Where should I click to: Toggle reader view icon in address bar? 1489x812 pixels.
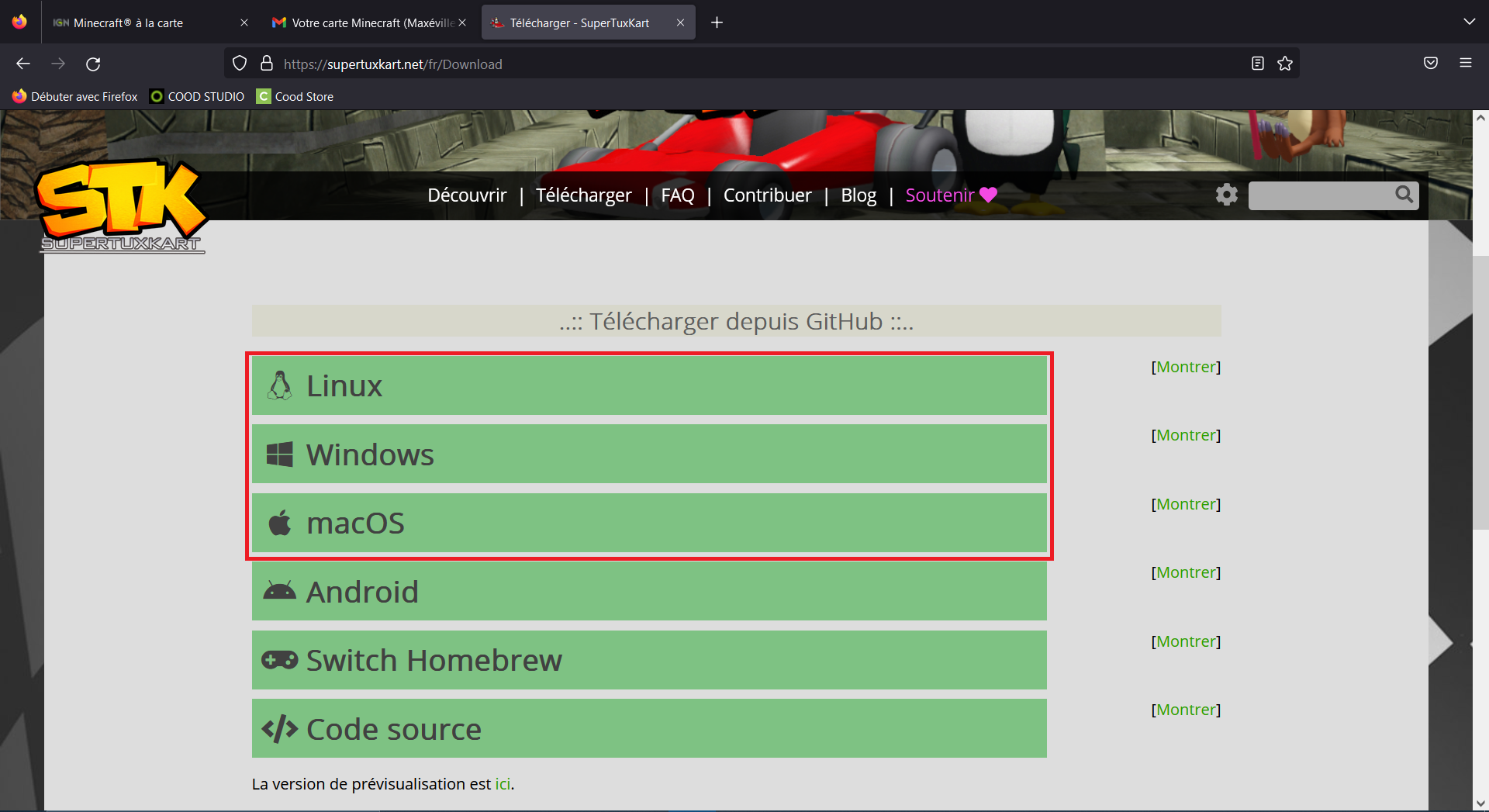tap(1258, 64)
